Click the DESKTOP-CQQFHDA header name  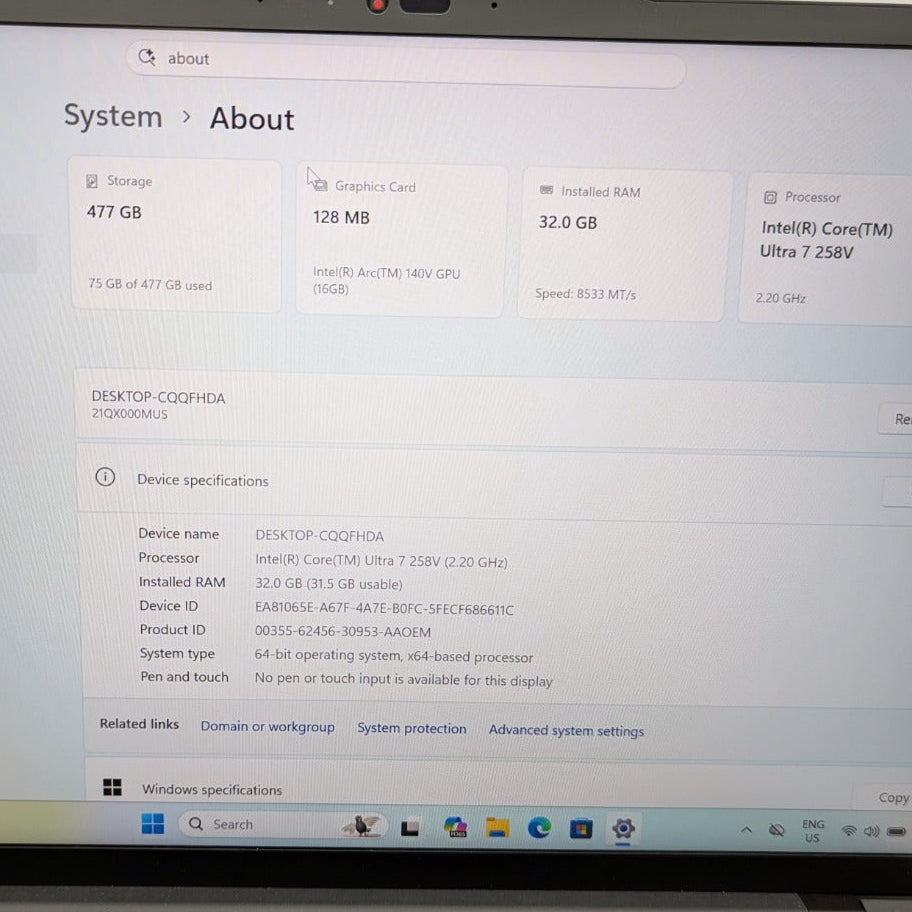click(158, 397)
